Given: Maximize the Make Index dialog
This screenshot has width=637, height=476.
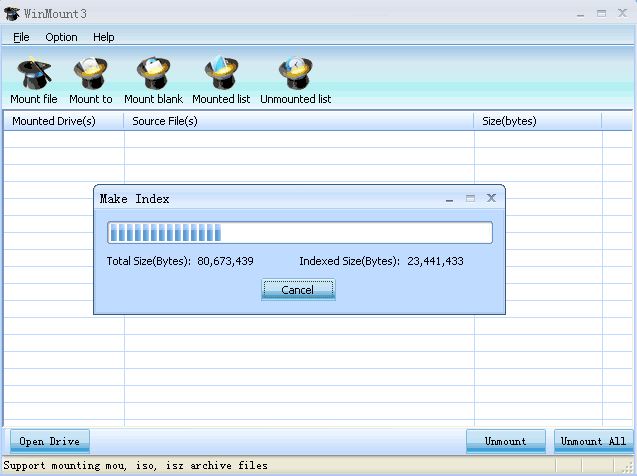Looking at the screenshot, I should tap(470, 198).
